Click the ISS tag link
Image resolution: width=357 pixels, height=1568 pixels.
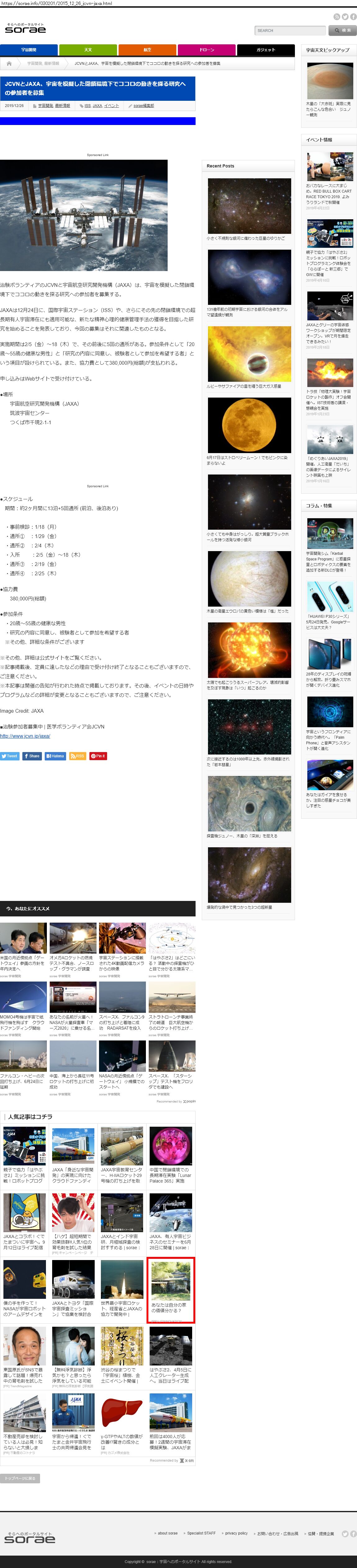click(x=87, y=105)
